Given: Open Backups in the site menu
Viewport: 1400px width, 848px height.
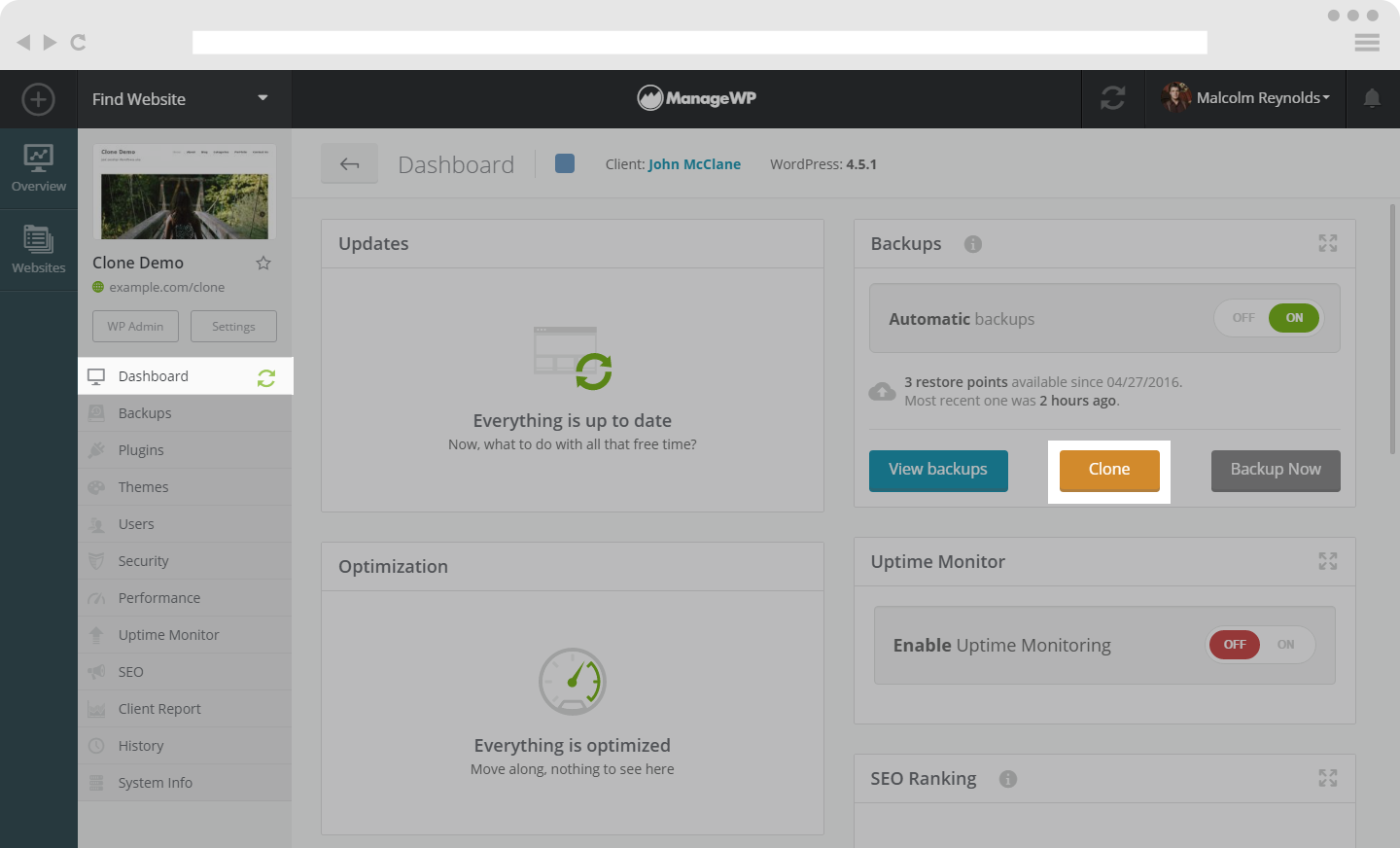Looking at the screenshot, I should click(185, 413).
